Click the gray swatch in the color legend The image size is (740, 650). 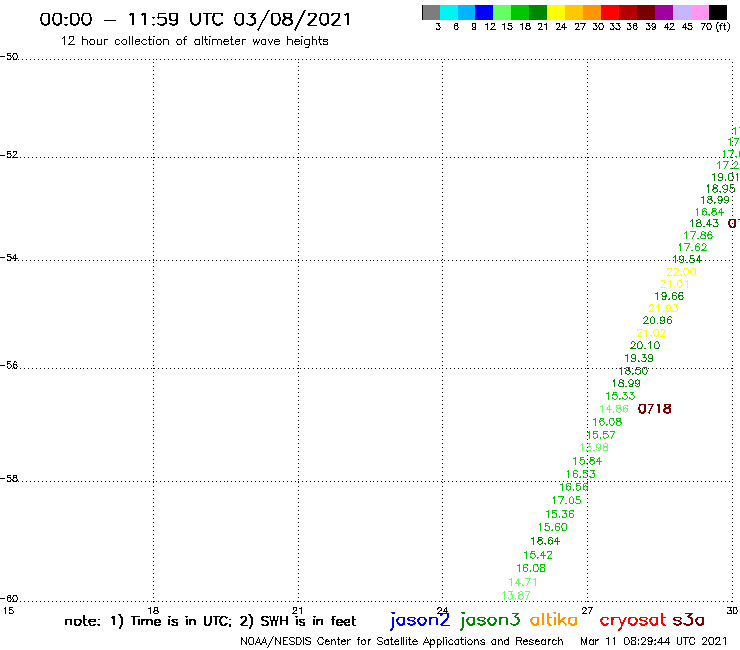tap(431, 12)
